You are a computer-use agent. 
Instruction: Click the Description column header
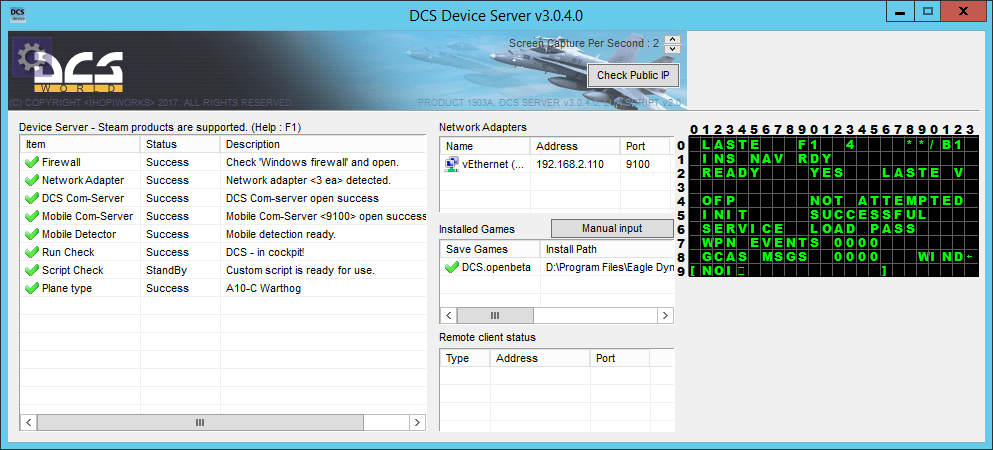[x=323, y=144]
